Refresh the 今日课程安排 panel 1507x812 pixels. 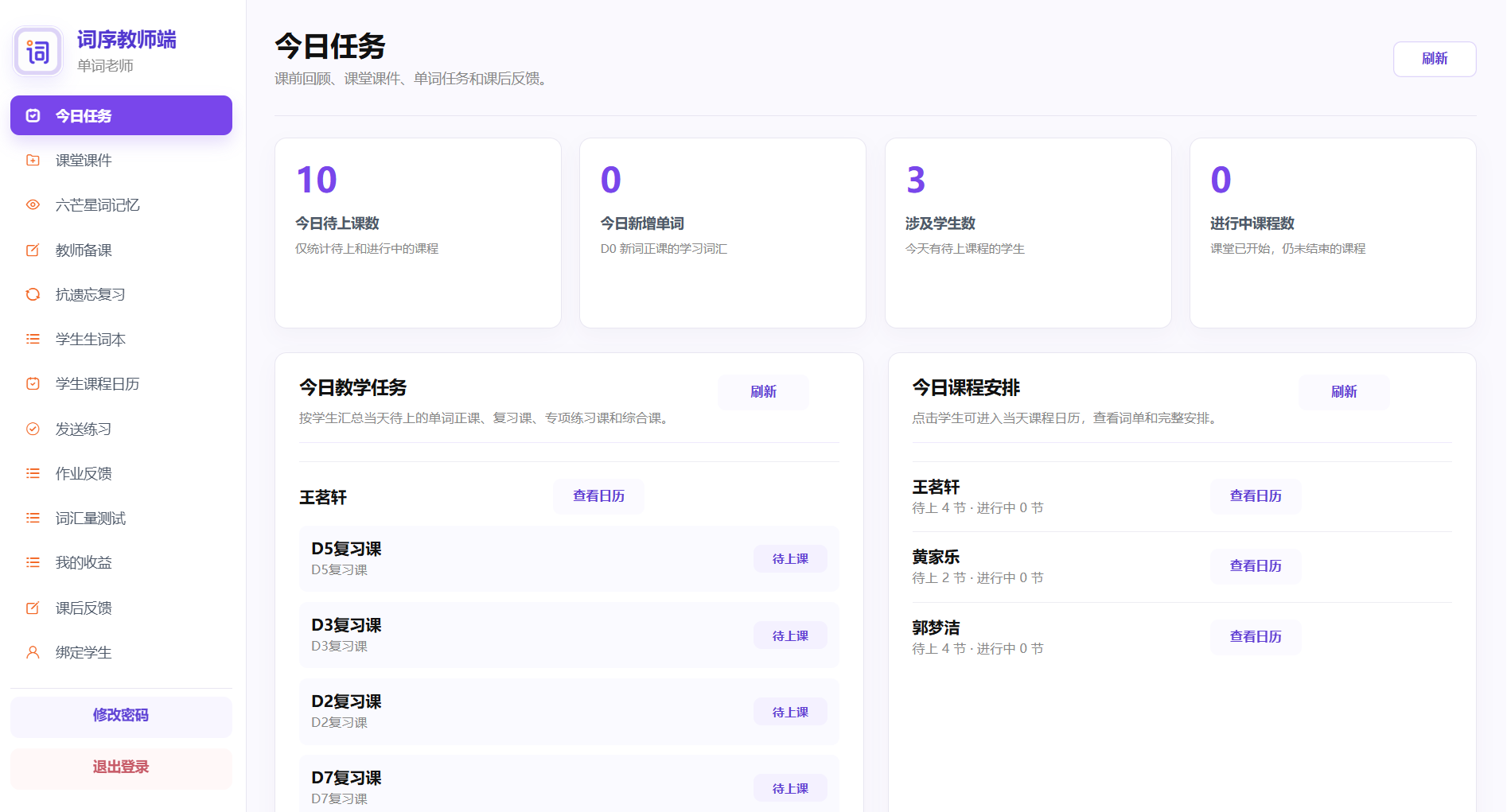click(x=1344, y=392)
